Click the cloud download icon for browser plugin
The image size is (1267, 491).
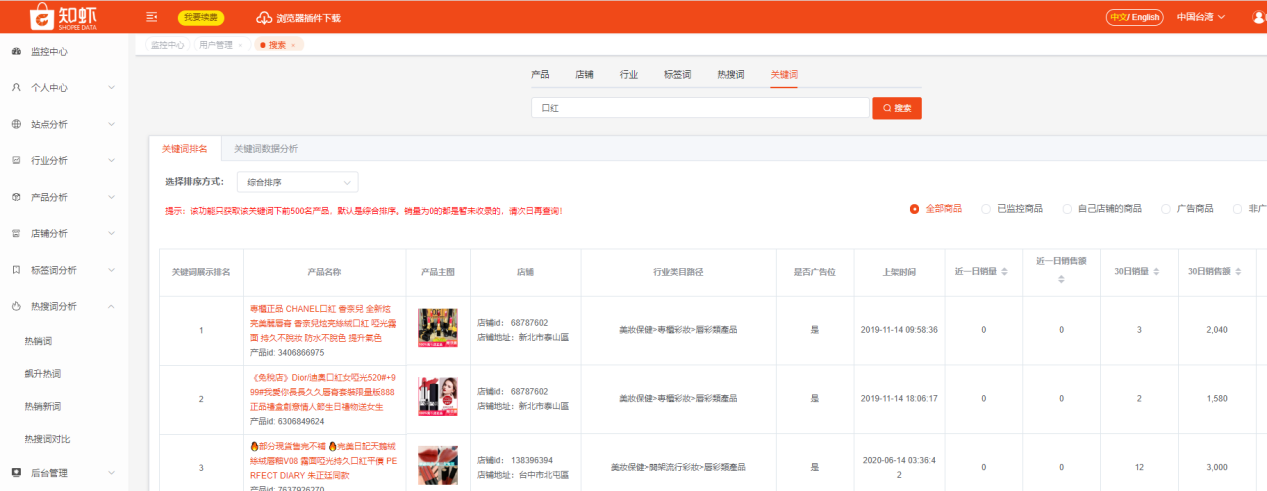264,17
